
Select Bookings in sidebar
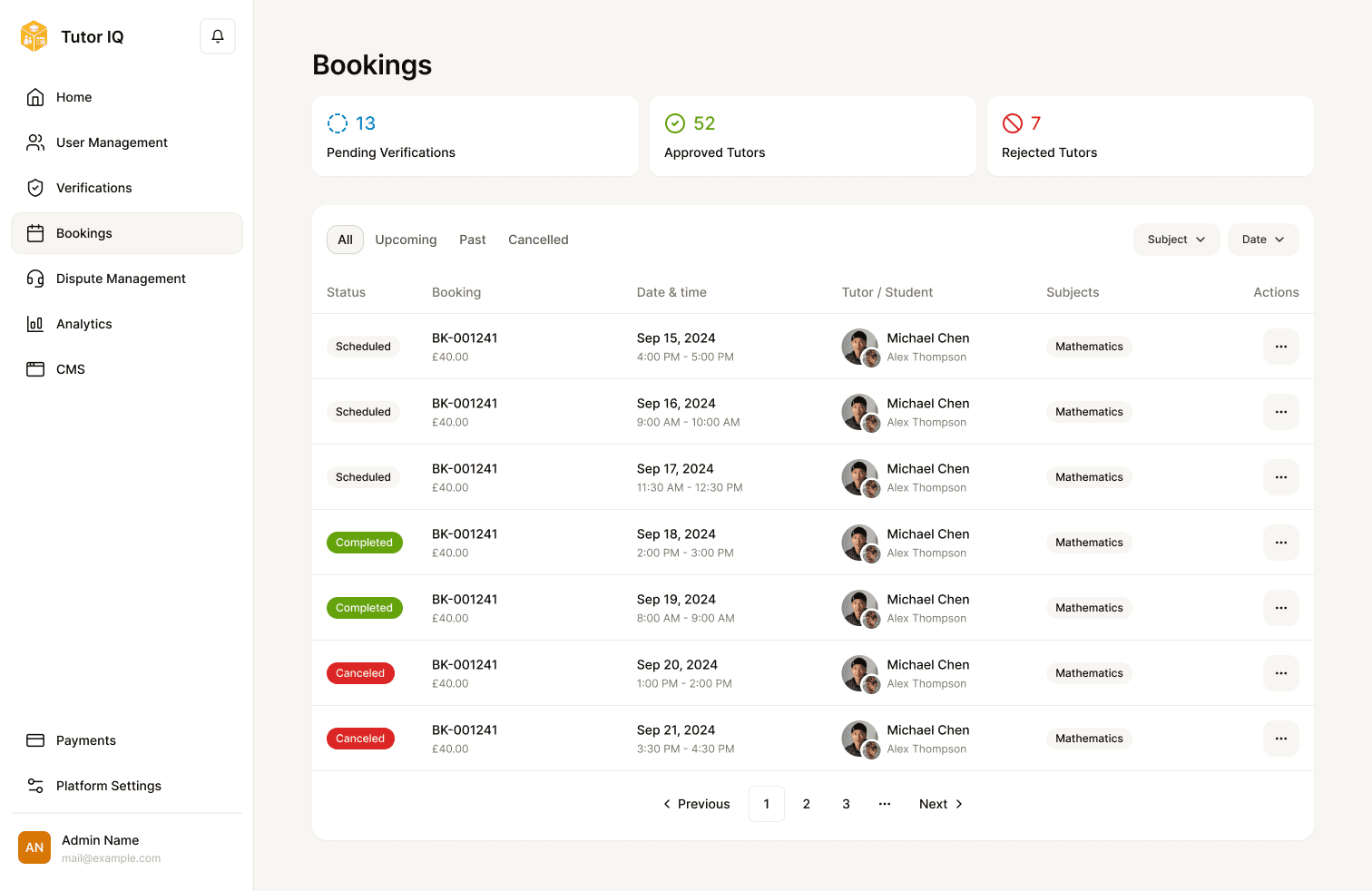pos(127,233)
